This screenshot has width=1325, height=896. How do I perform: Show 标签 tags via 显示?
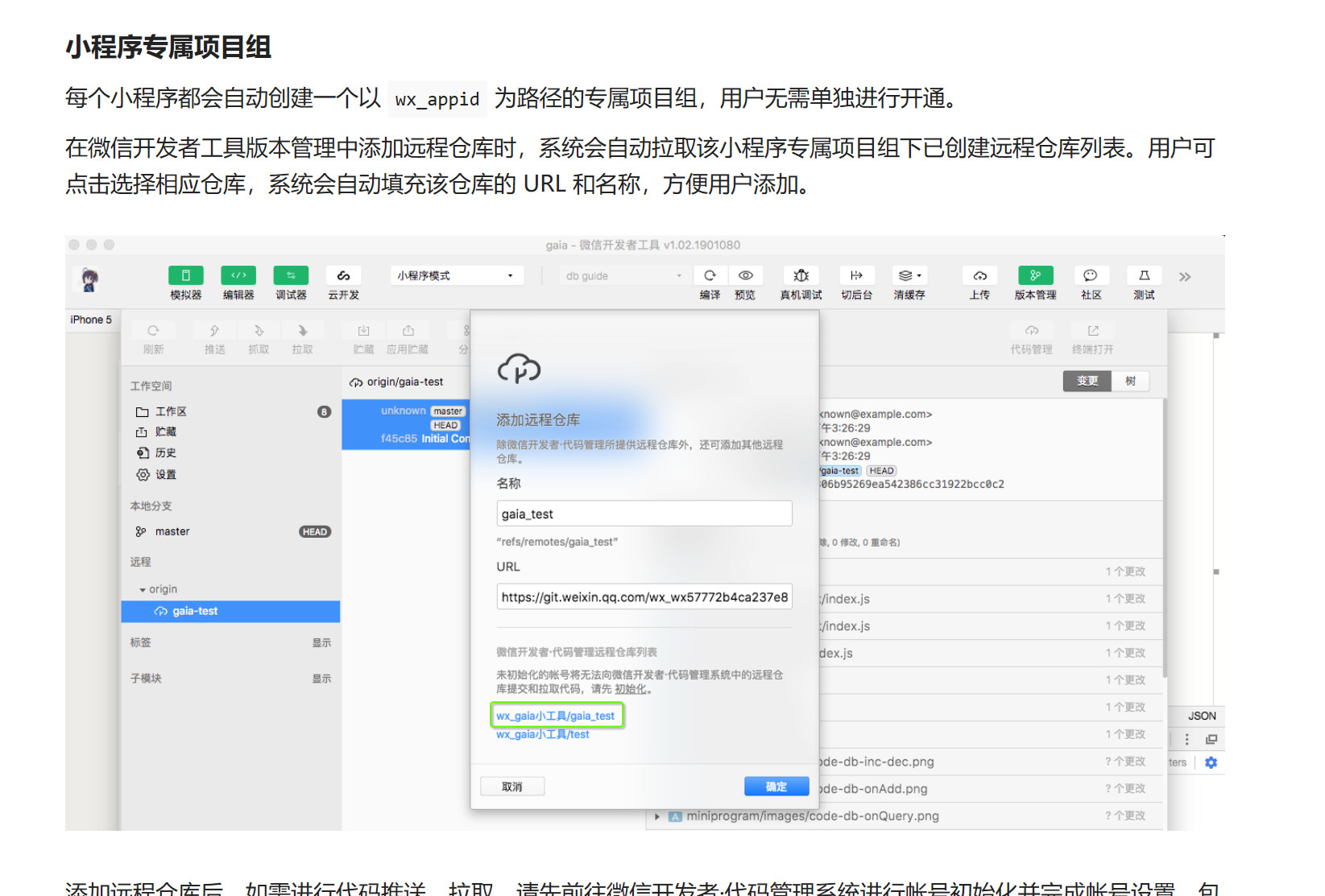pyautogui.click(x=321, y=642)
